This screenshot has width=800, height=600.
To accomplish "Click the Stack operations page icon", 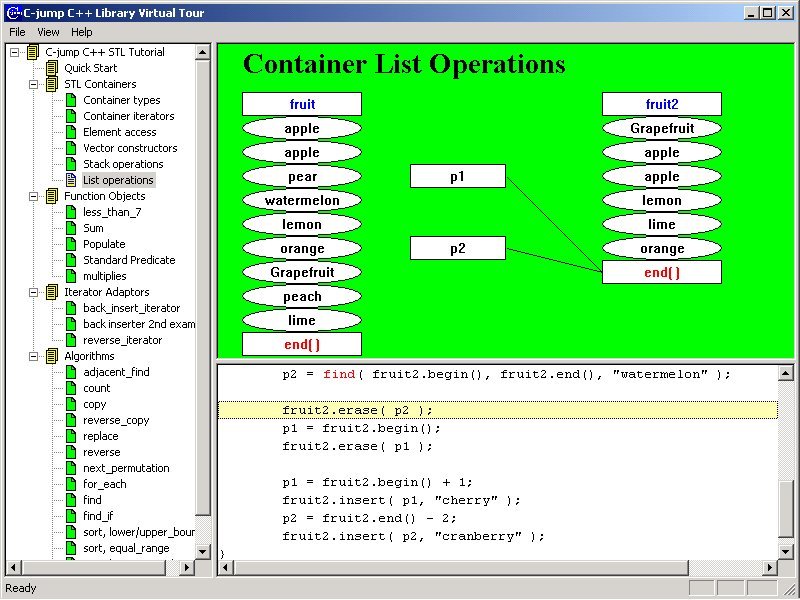I will coord(71,164).
